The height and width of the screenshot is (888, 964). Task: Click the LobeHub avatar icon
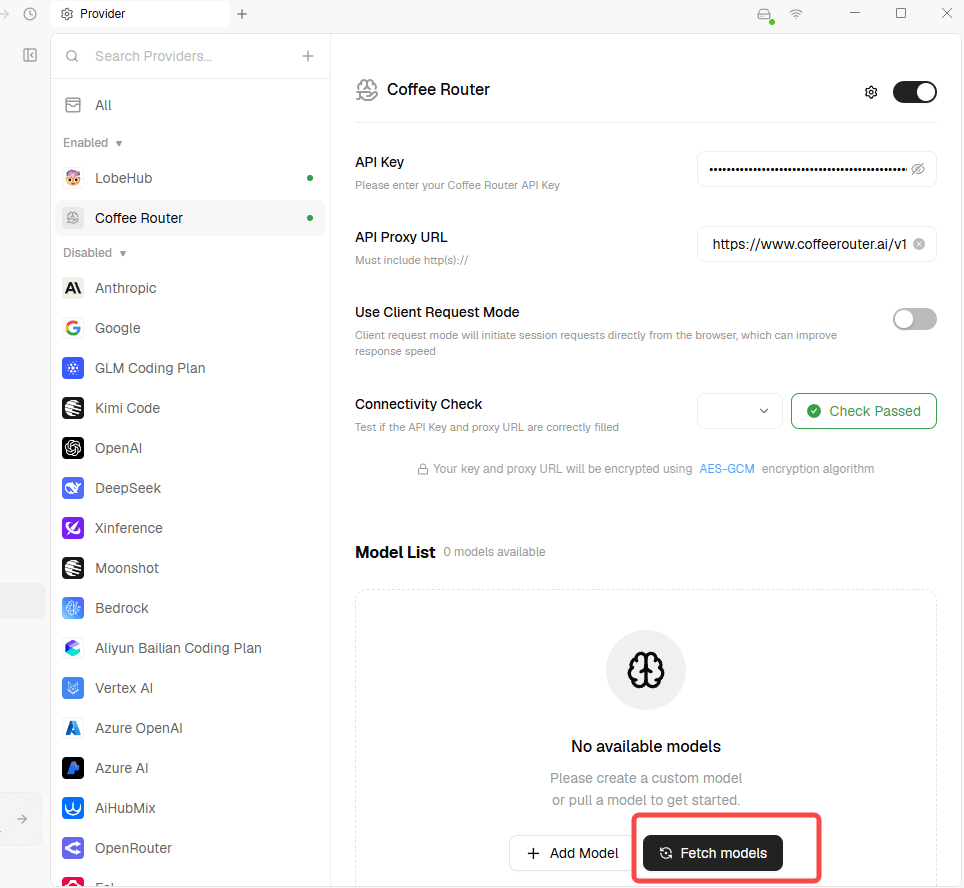(x=73, y=178)
